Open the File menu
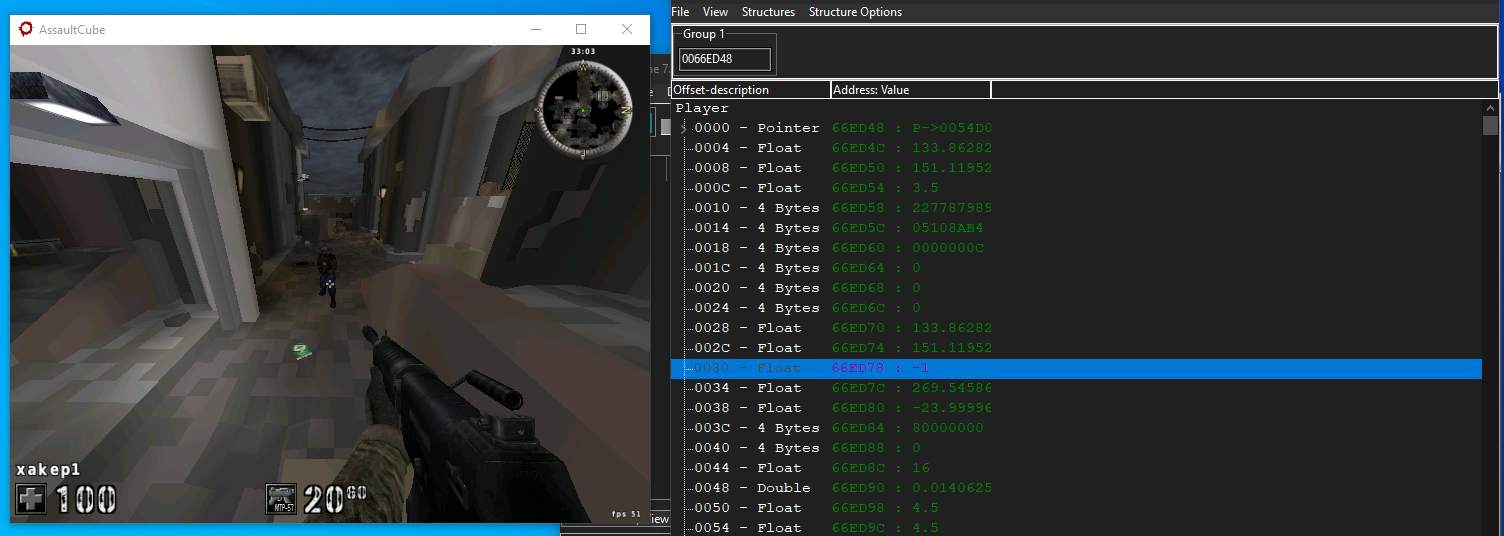This screenshot has width=1504, height=536. click(x=680, y=12)
